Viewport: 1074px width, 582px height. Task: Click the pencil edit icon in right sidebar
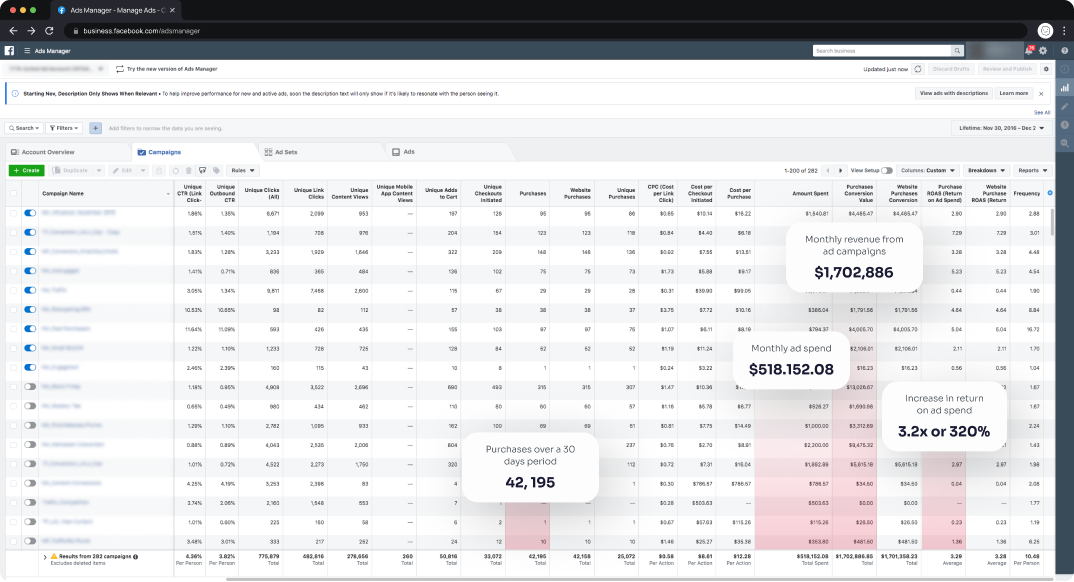[1064, 106]
